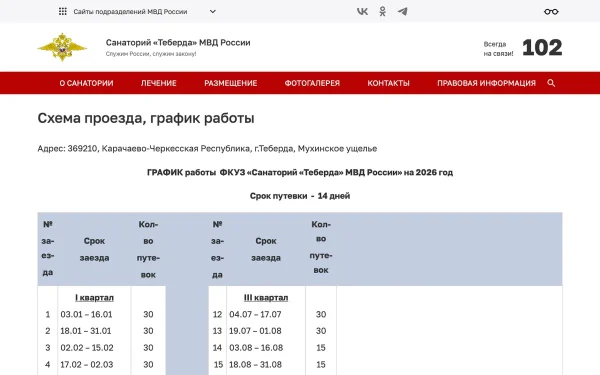Enable the visually impaired glasses icon
Viewport: 600px width, 375px height.
[x=551, y=12]
